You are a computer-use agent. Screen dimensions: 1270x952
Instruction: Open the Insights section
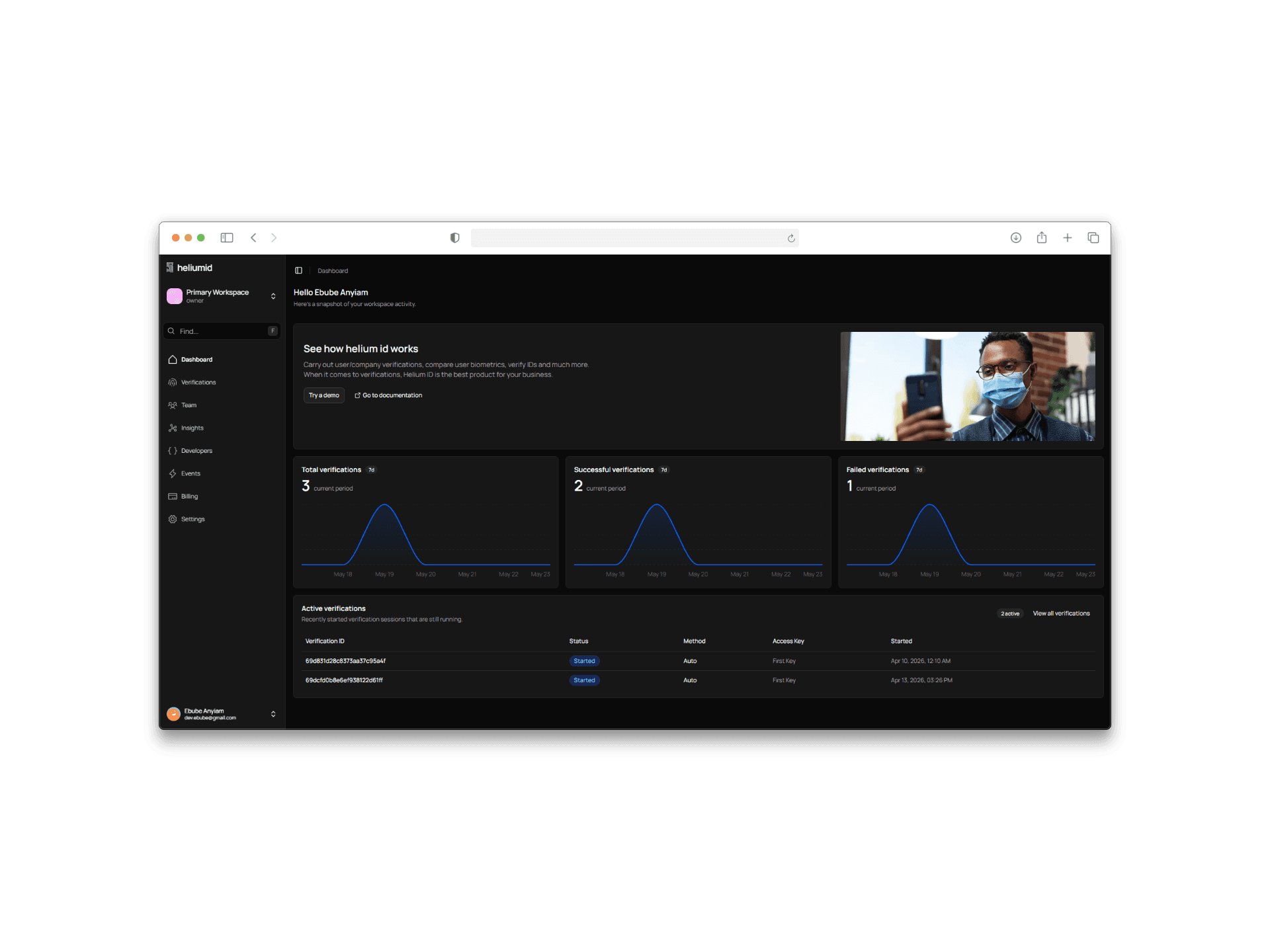coord(222,428)
